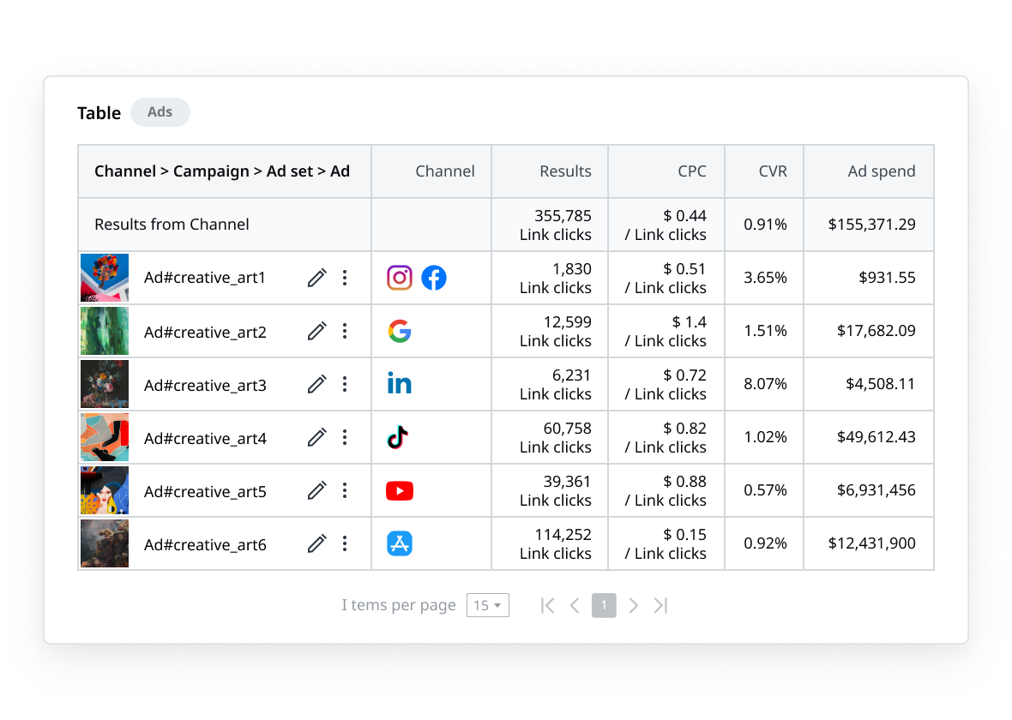Select the YouTube channel icon for Ad#creative_art5

(x=399, y=490)
